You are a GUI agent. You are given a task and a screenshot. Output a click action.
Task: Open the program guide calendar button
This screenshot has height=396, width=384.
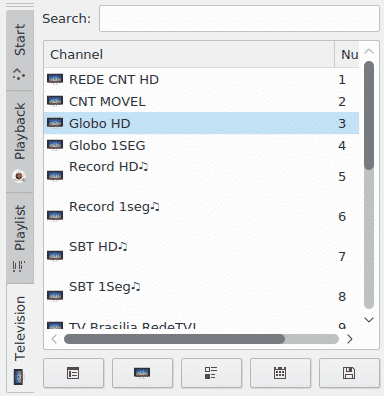click(x=280, y=373)
